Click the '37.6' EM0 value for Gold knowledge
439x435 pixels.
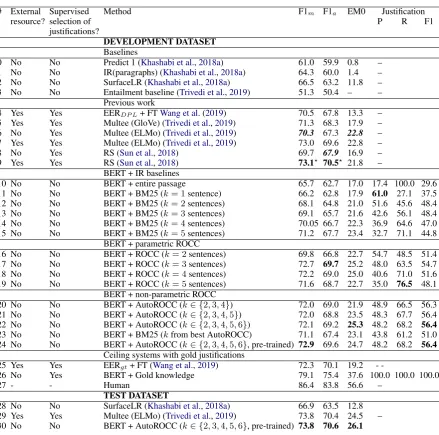coord(355,375)
